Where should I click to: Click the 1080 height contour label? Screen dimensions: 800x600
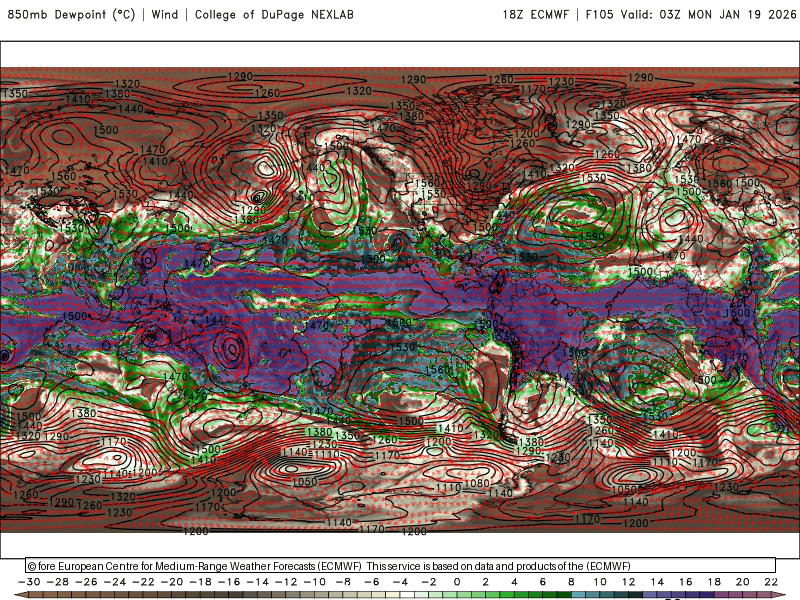tap(478, 483)
